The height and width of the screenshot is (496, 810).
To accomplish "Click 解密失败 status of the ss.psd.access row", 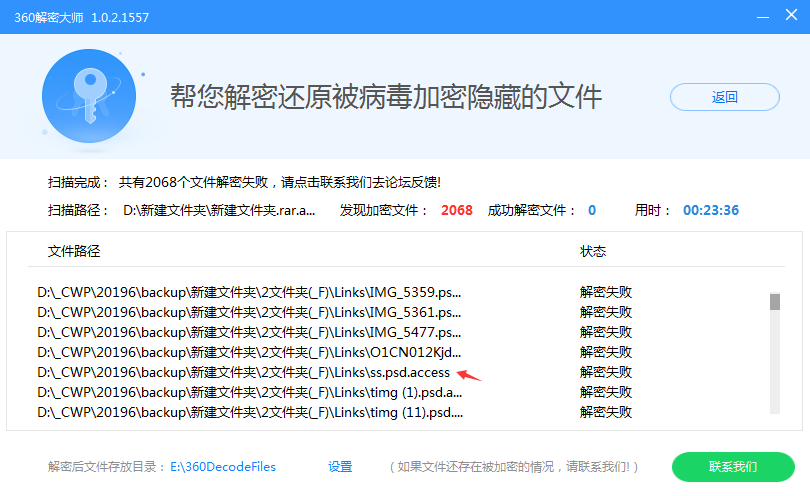I will point(606,373).
